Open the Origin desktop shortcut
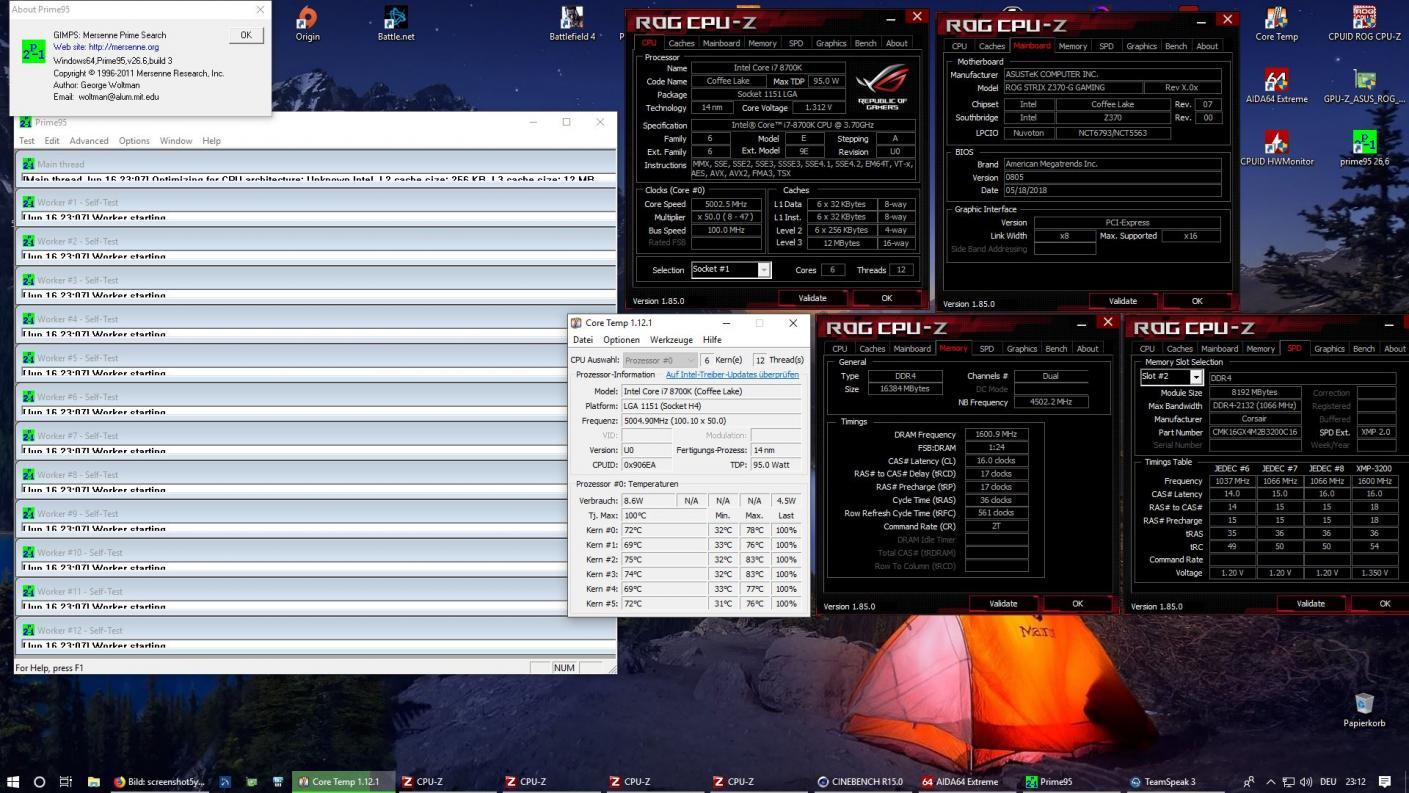 [307, 24]
